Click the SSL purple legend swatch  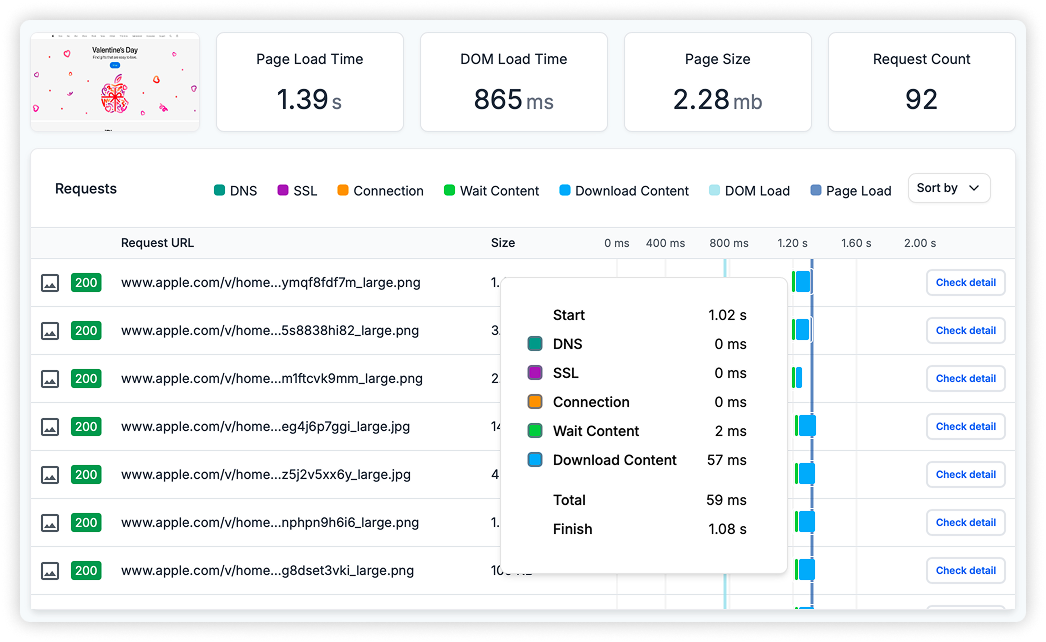(283, 191)
